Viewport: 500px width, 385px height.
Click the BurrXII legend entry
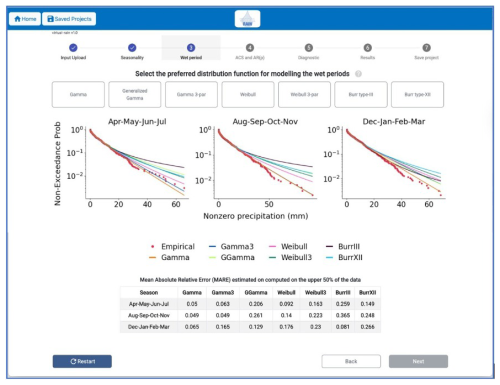[344, 258]
